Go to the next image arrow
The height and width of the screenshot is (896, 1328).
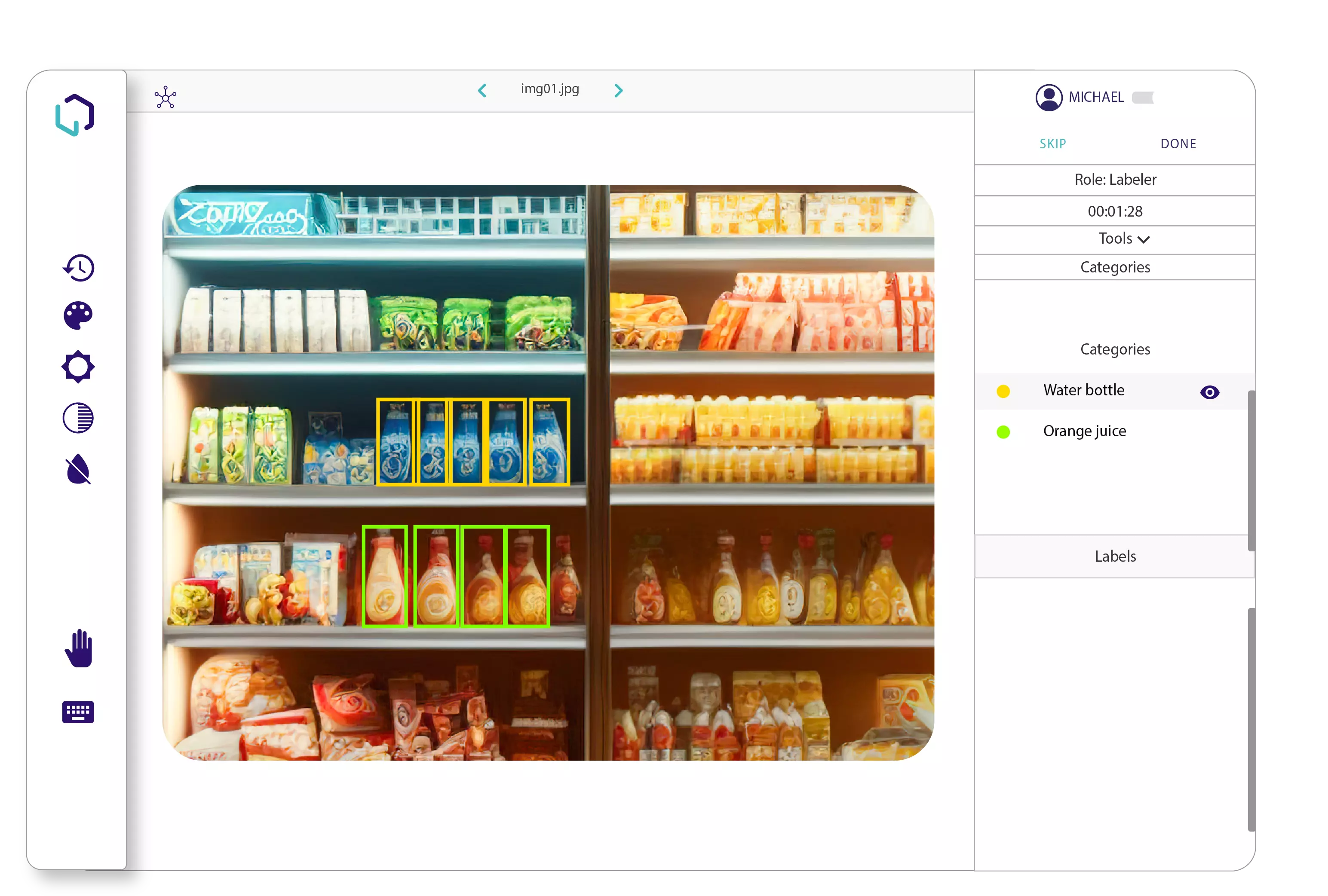point(618,90)
